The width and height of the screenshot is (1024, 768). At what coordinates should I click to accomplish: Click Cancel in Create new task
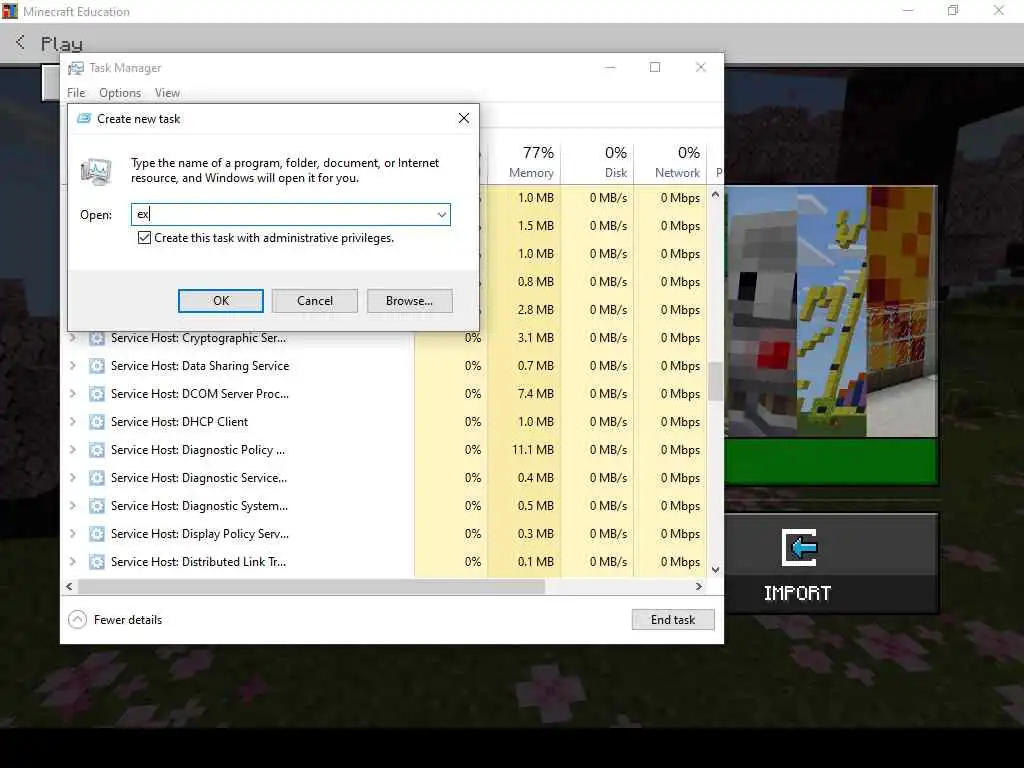(x=315, y=301)
